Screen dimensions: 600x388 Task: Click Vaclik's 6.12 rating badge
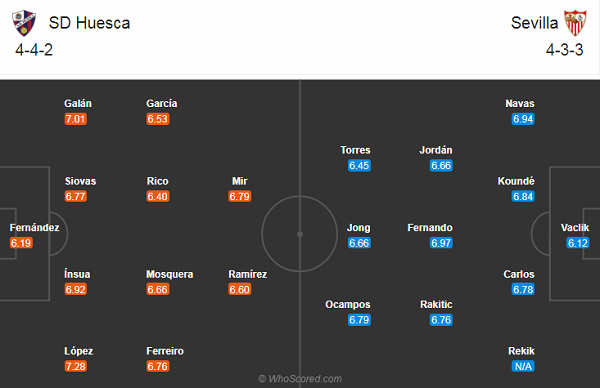pos(578,243)
